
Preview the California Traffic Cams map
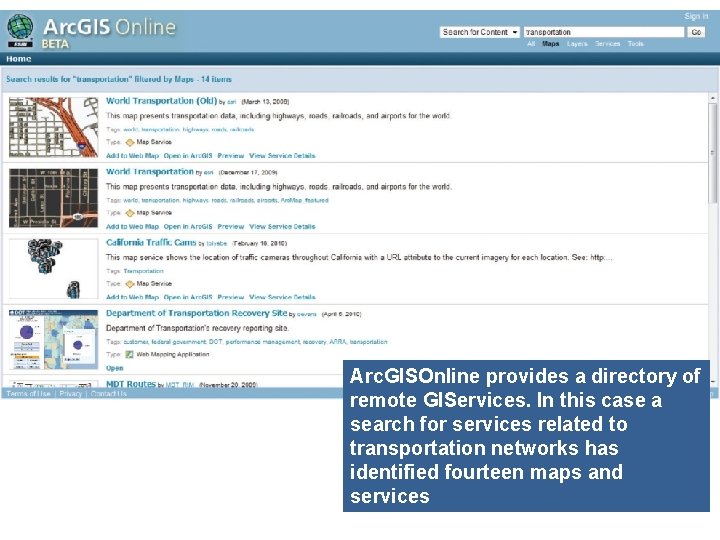231,298
